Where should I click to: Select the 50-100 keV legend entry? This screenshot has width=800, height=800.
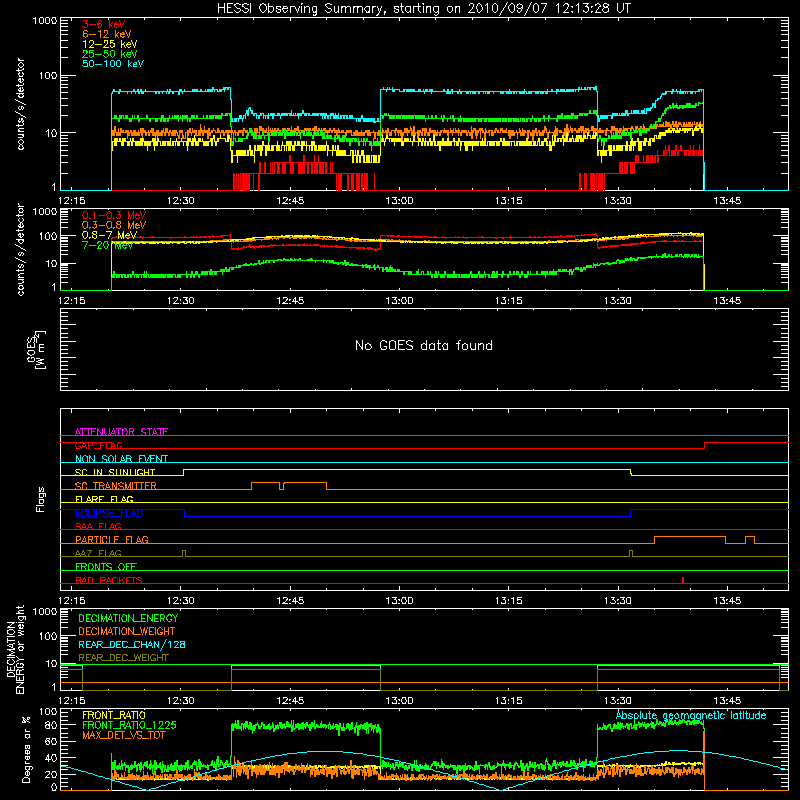[113, 64]
